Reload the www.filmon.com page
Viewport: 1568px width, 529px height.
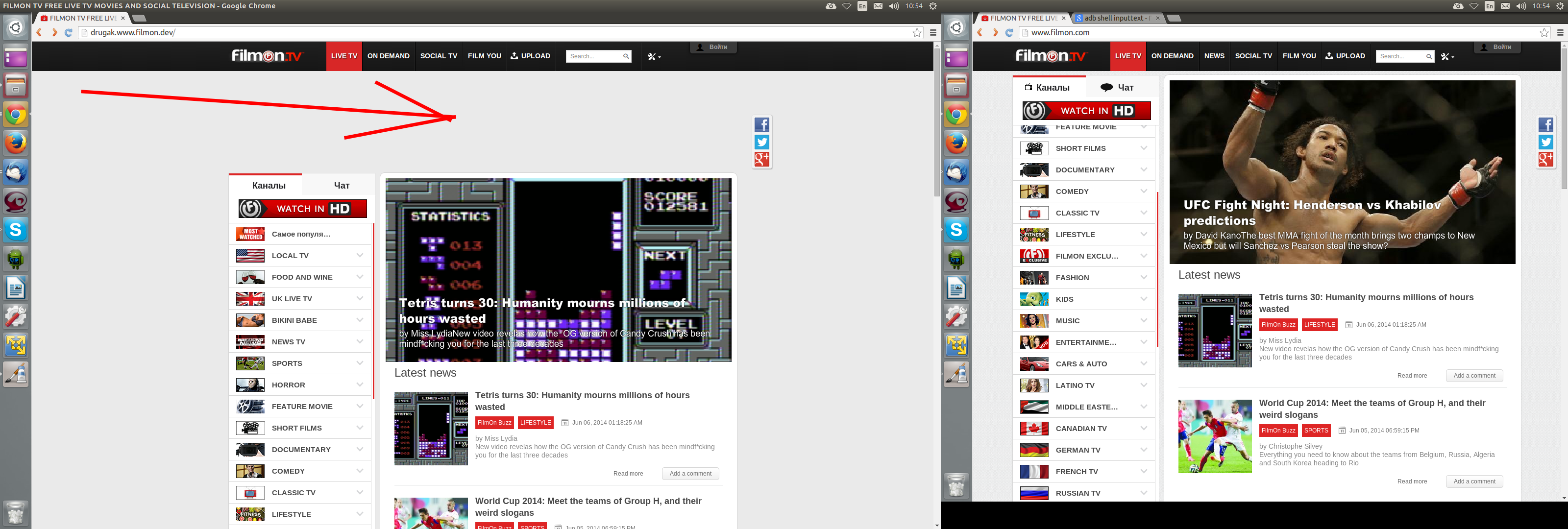coord(1008,33)
